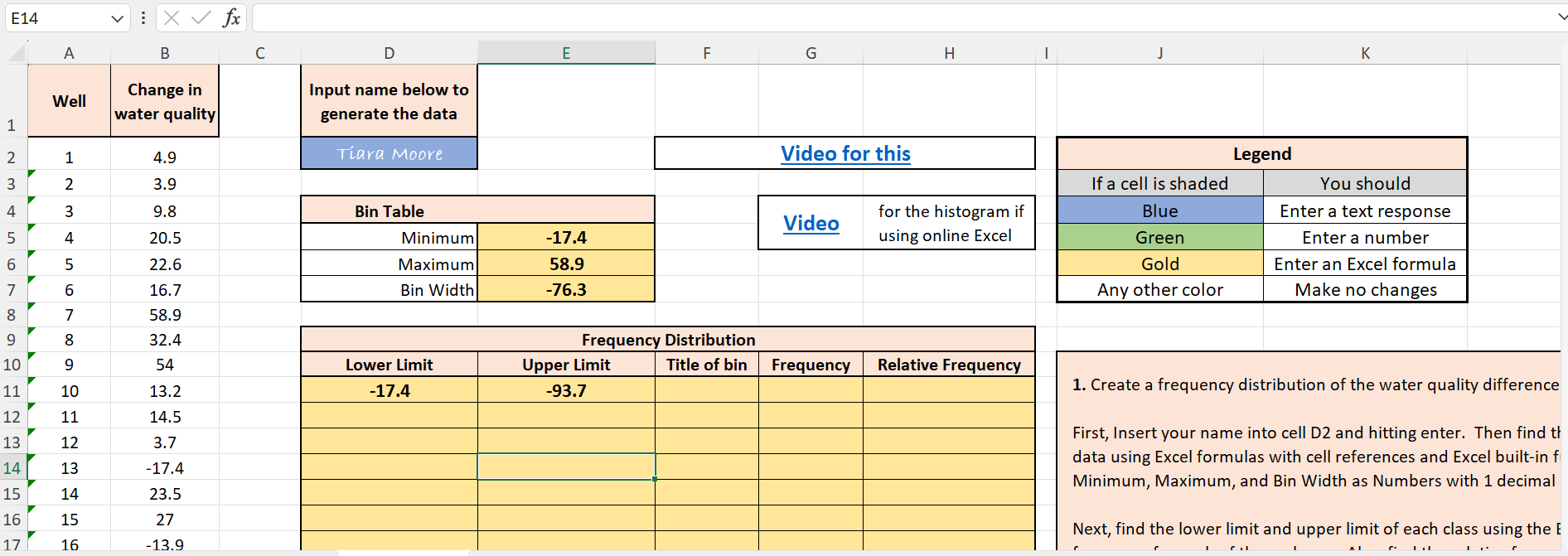
Task: Click the Select All corner triangle
Action: point(16,54)
